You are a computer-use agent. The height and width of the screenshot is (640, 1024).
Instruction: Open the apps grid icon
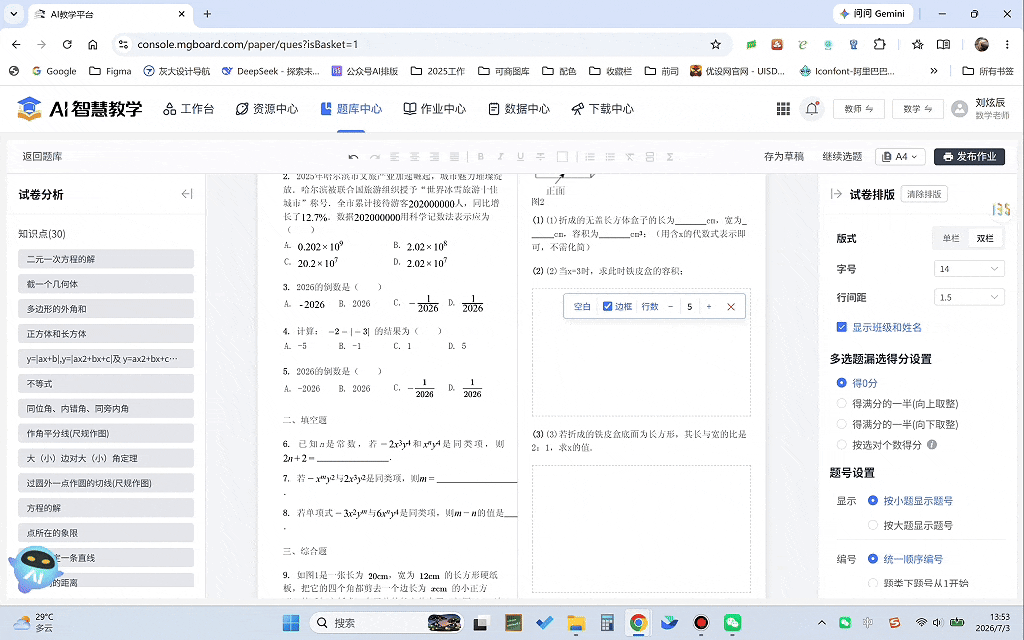(783, 109)
